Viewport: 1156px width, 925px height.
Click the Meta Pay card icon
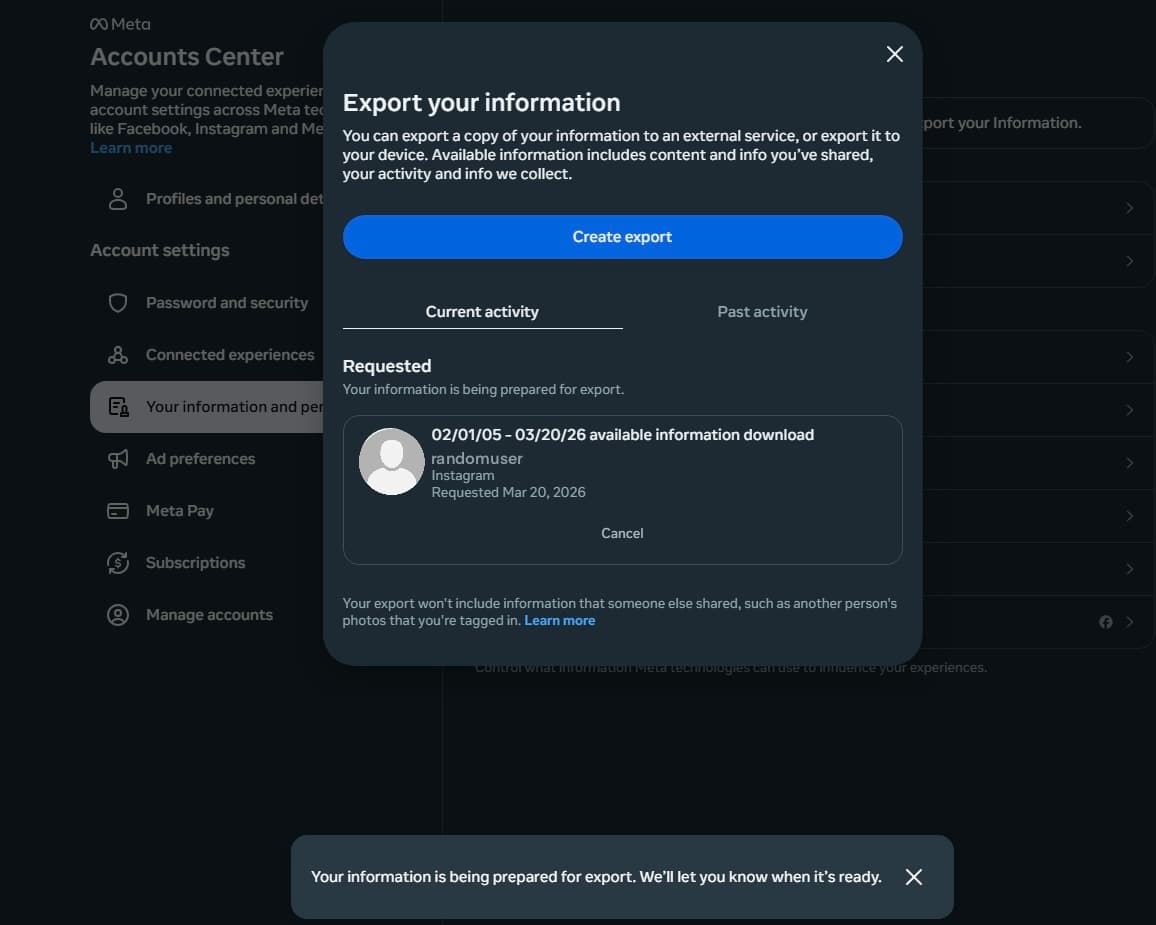click(x=118, y=511)
